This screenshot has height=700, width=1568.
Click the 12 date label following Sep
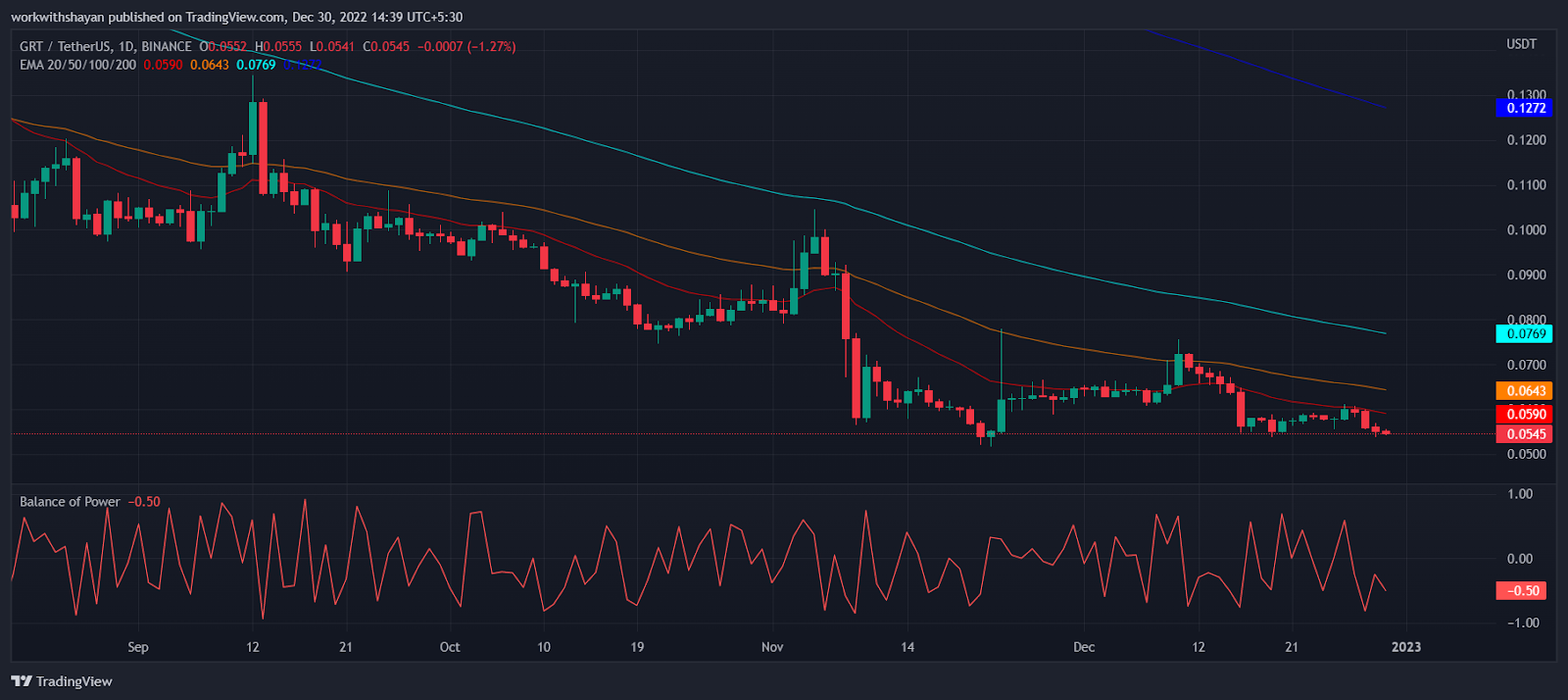point(253,647)
